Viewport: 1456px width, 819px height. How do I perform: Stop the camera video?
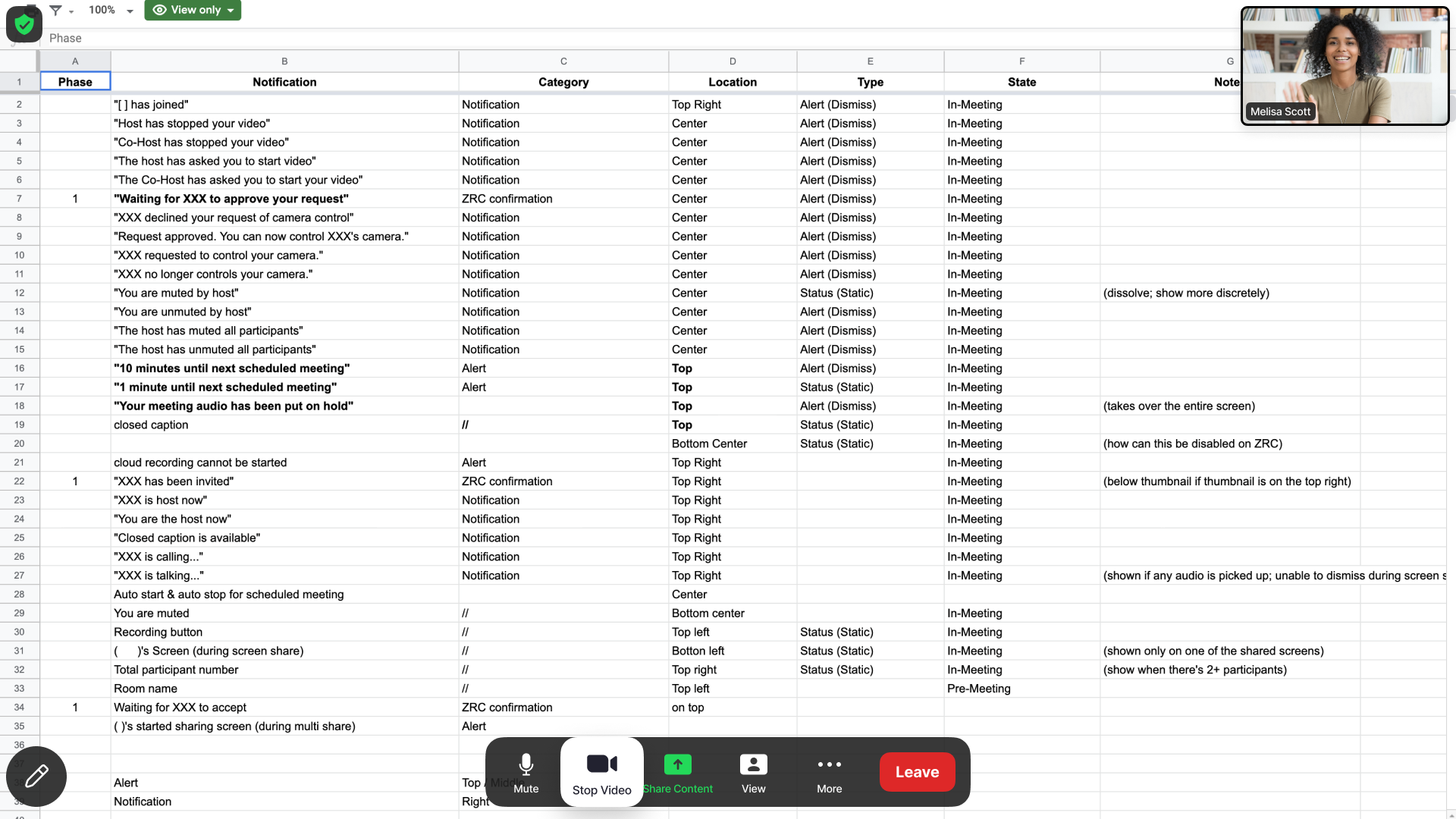point(601,773)
